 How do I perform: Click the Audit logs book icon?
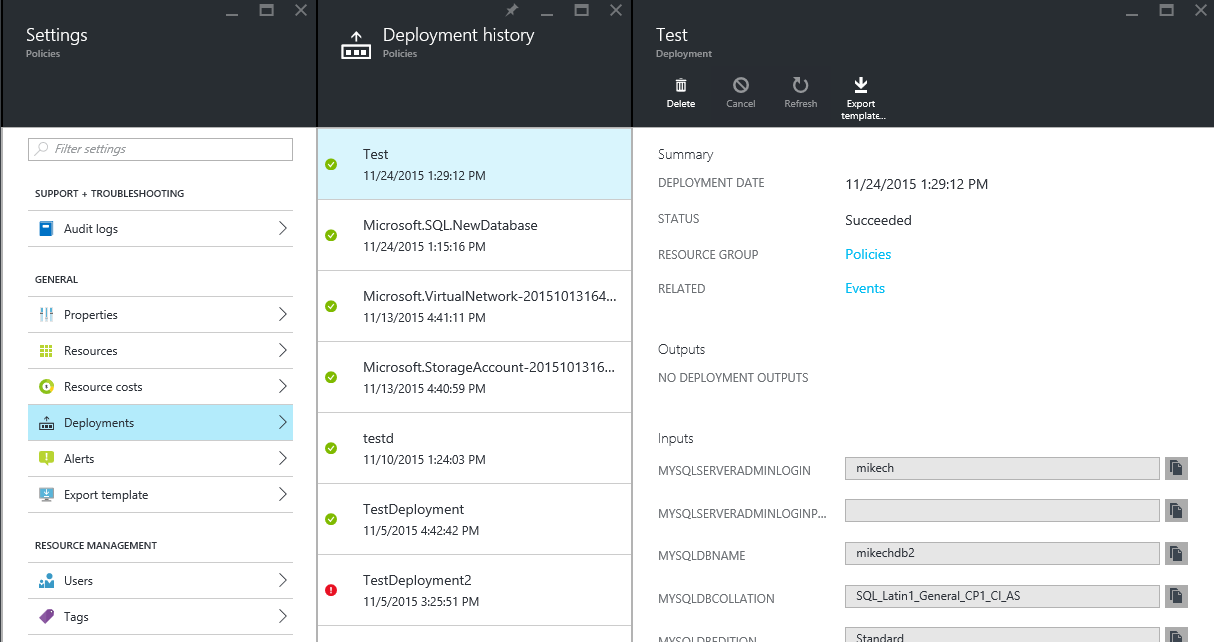click(46, 229)
